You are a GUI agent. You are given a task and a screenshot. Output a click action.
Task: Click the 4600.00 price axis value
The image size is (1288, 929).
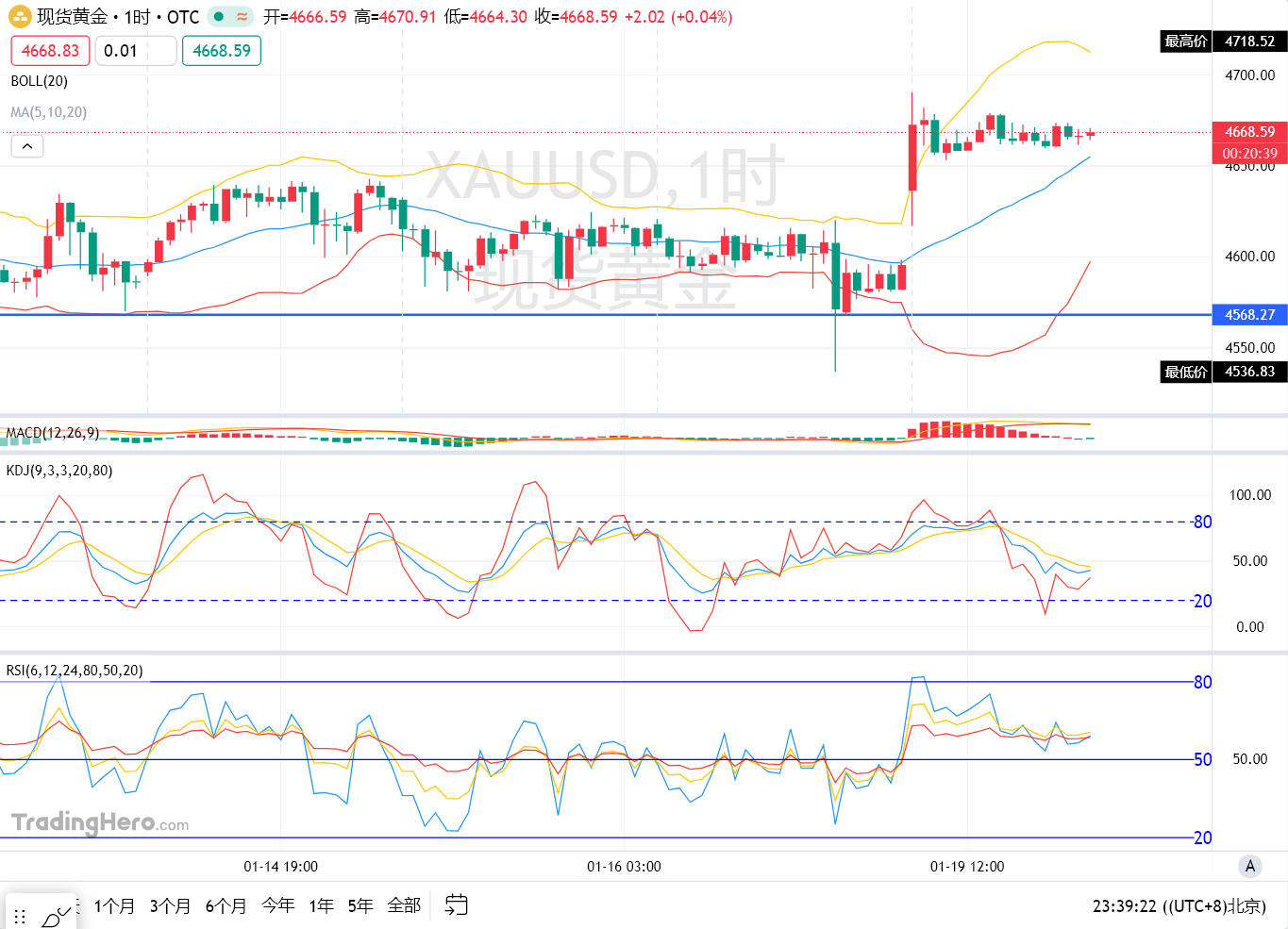click(x=1250, y=257)
